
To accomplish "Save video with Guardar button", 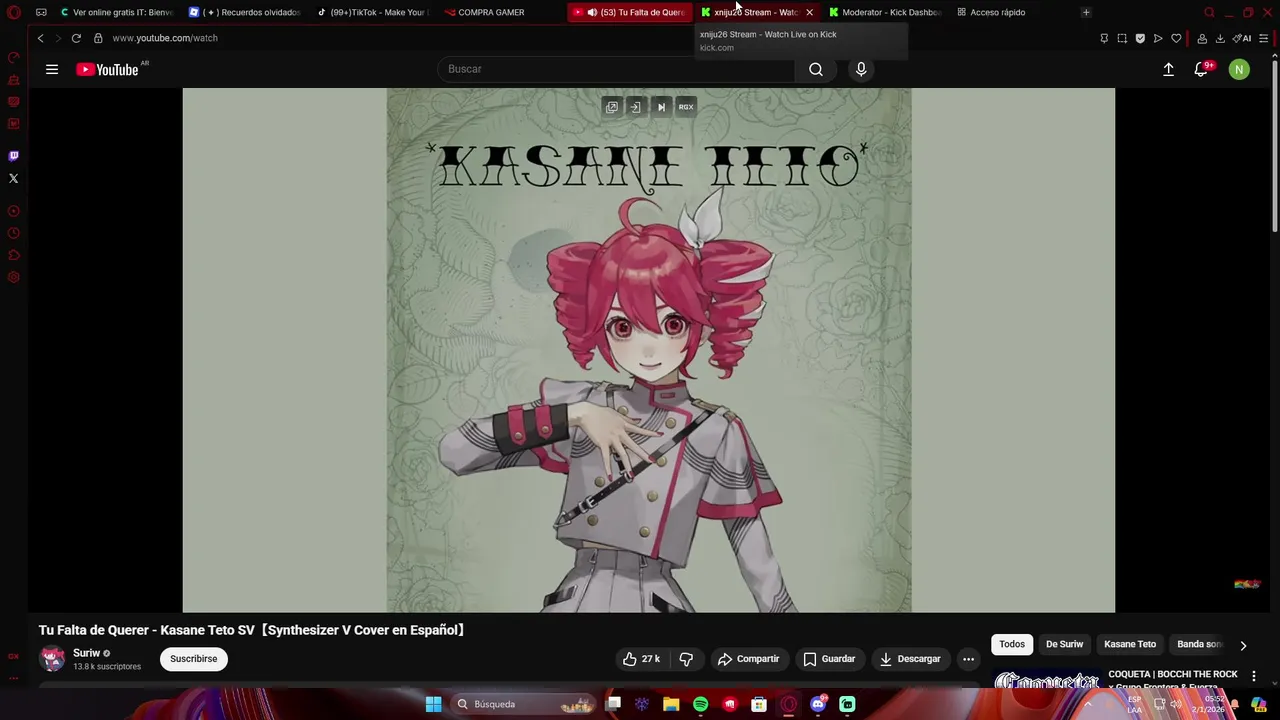I will tap(830, 659).
